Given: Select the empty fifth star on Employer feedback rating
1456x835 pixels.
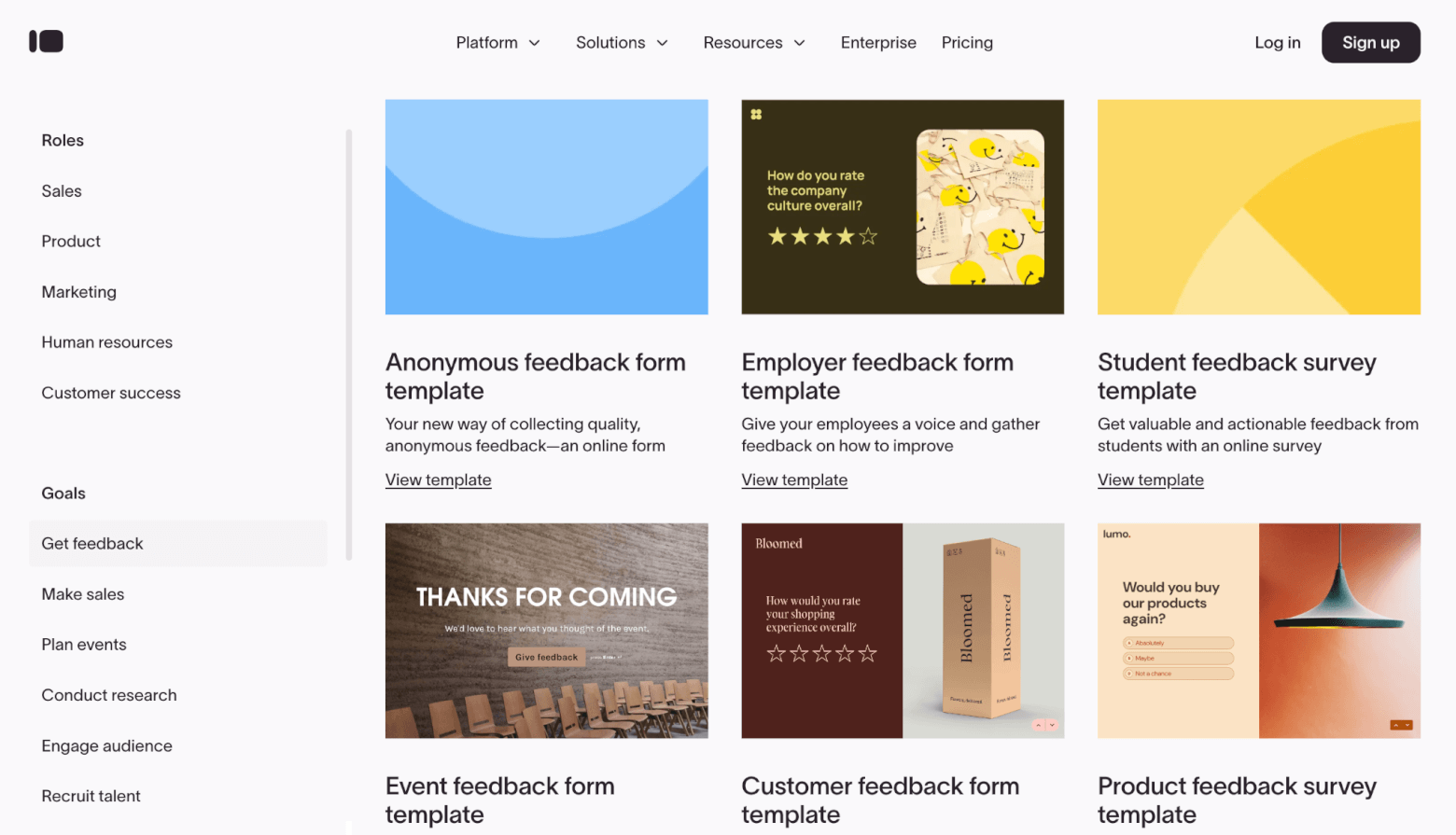Looking at the screenshot, I should point(867,236).
